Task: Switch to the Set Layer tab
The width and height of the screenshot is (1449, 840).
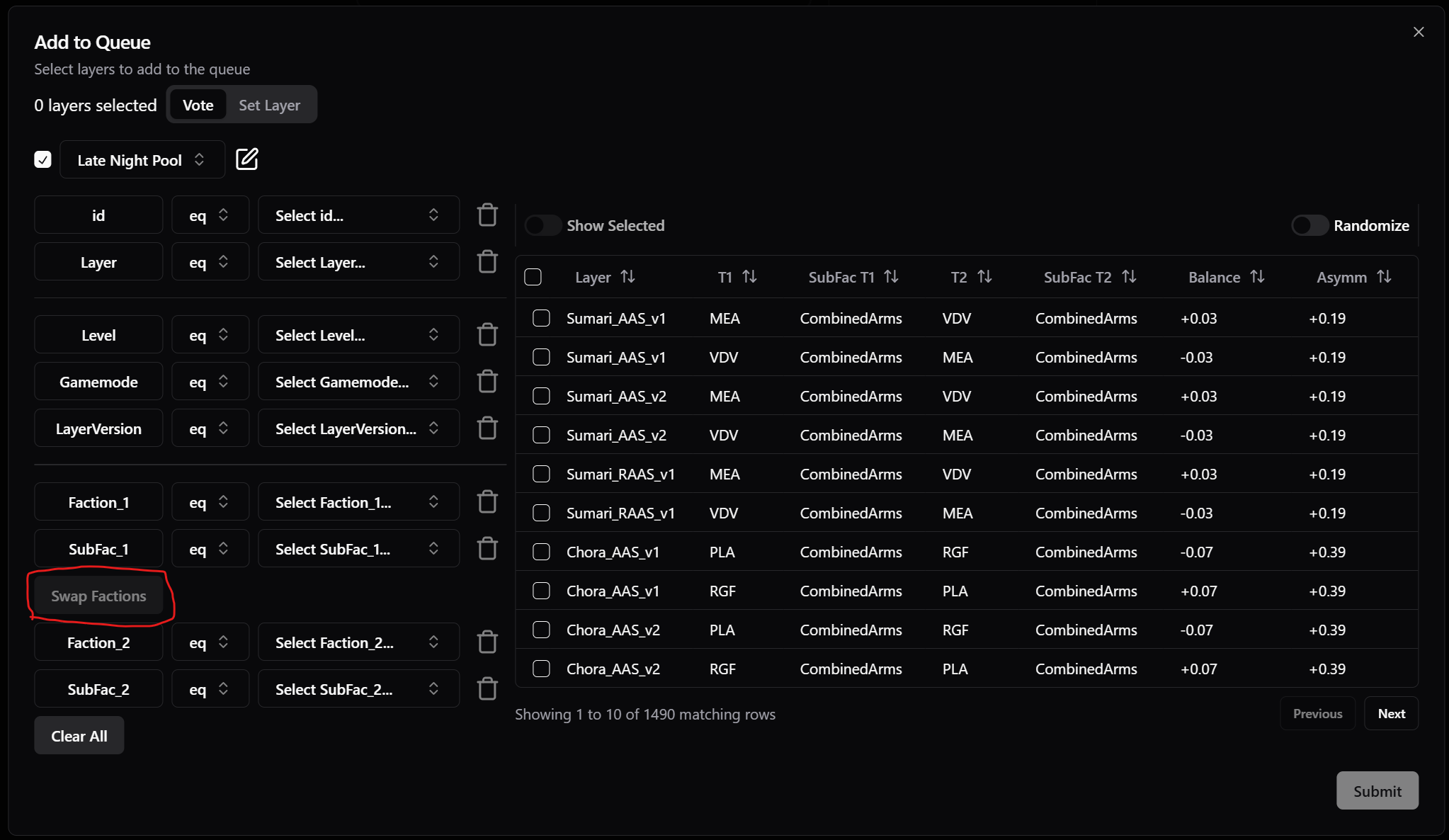Action: [x=269, y=105]
